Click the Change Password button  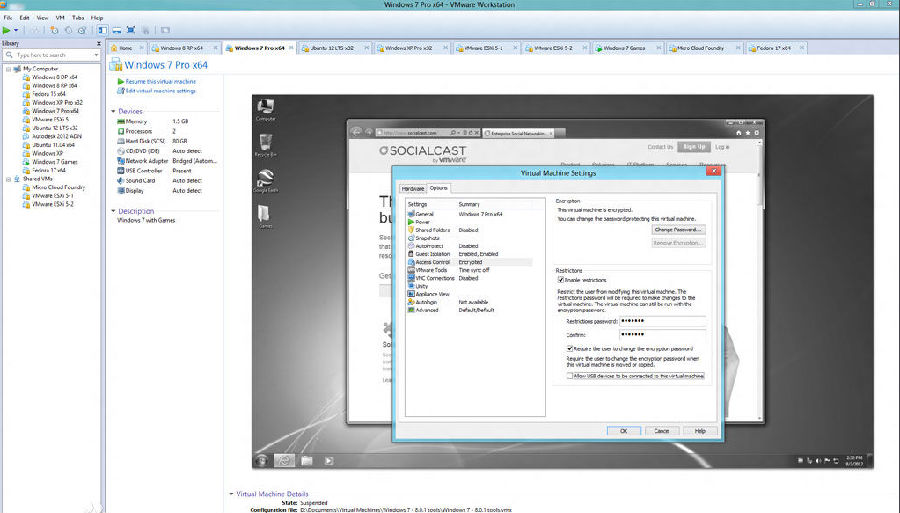678,230
